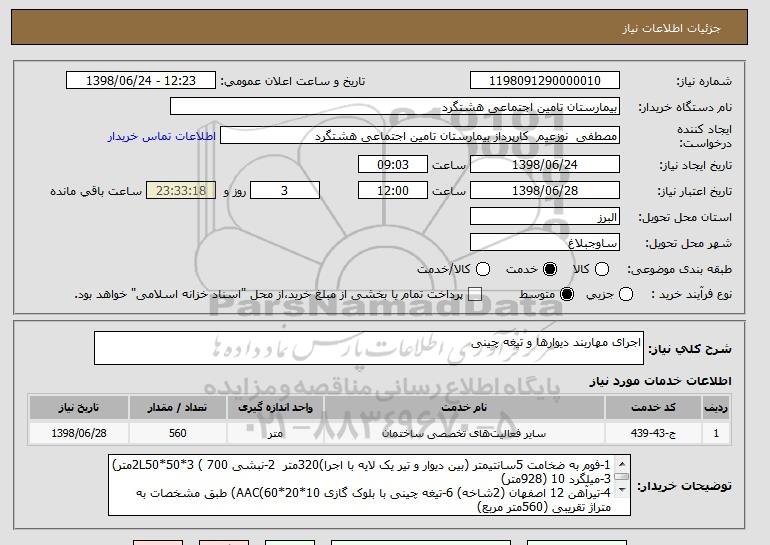Click the creation time field 09:03
Viewport: 770px width, 545px height.
click(x=393, y=164)
